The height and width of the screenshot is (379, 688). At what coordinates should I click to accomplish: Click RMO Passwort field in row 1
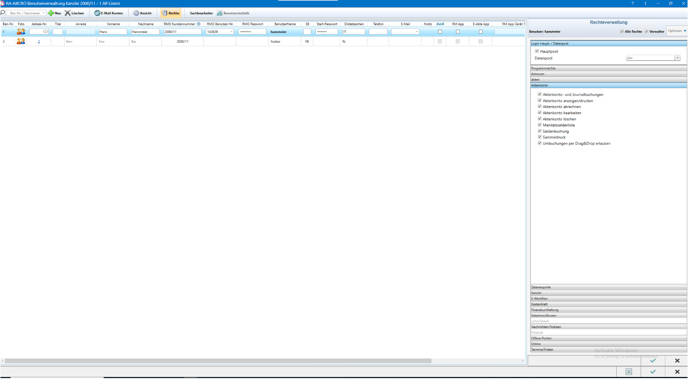coord(252,32)
